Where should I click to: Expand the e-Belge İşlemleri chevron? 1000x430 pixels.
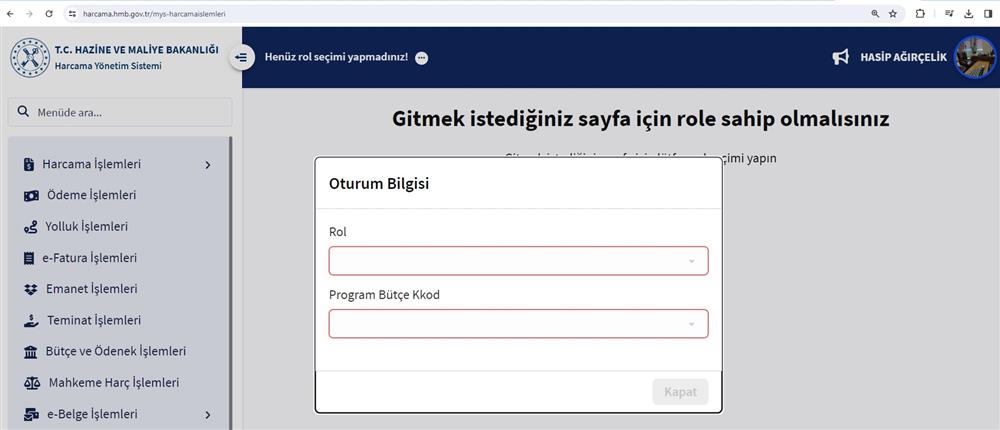[x=208, y=415]
